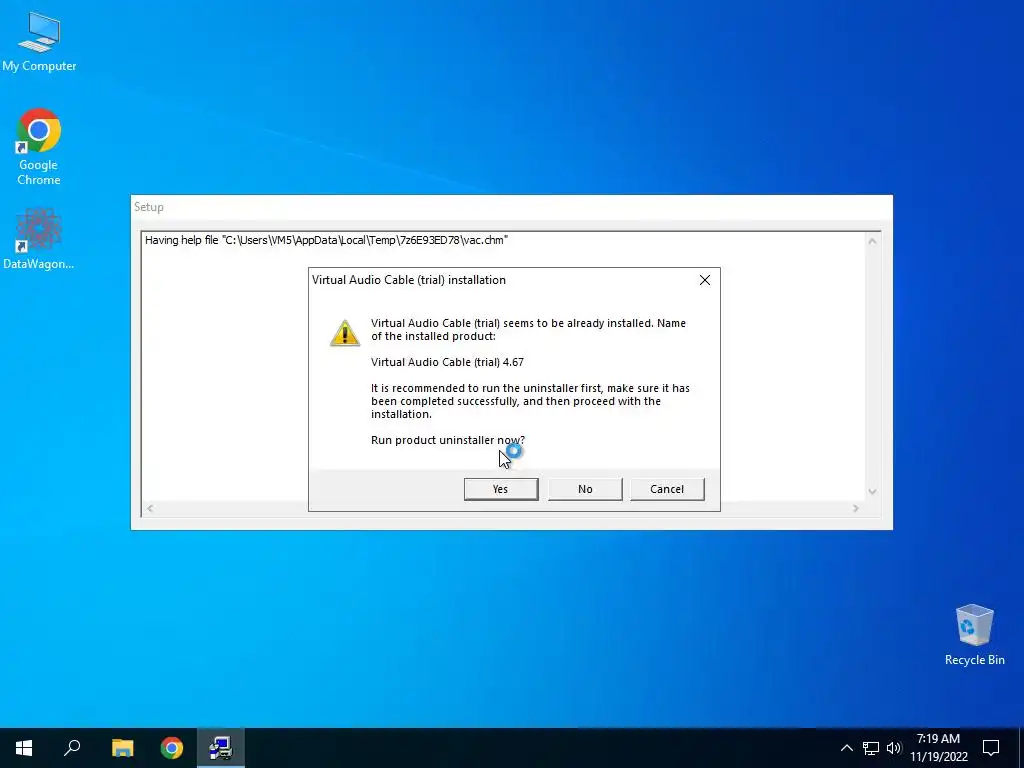Open taskbar search
This screenshot has width=1024, height=768.
tap(72, 748)
